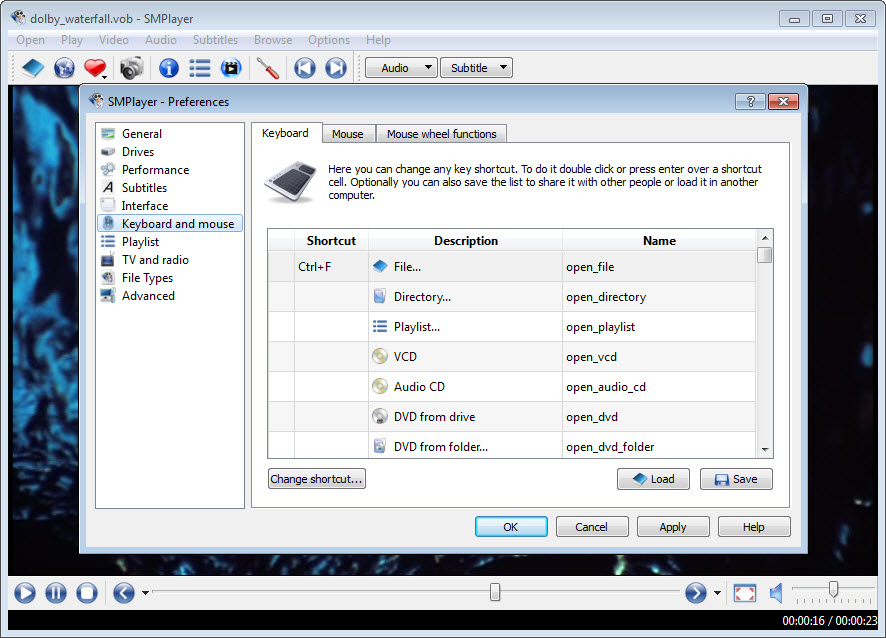Image resolution: width=886 pixels, height=638 pixels.
Task: Open the Options menu
Action: [x=329, y=40]
